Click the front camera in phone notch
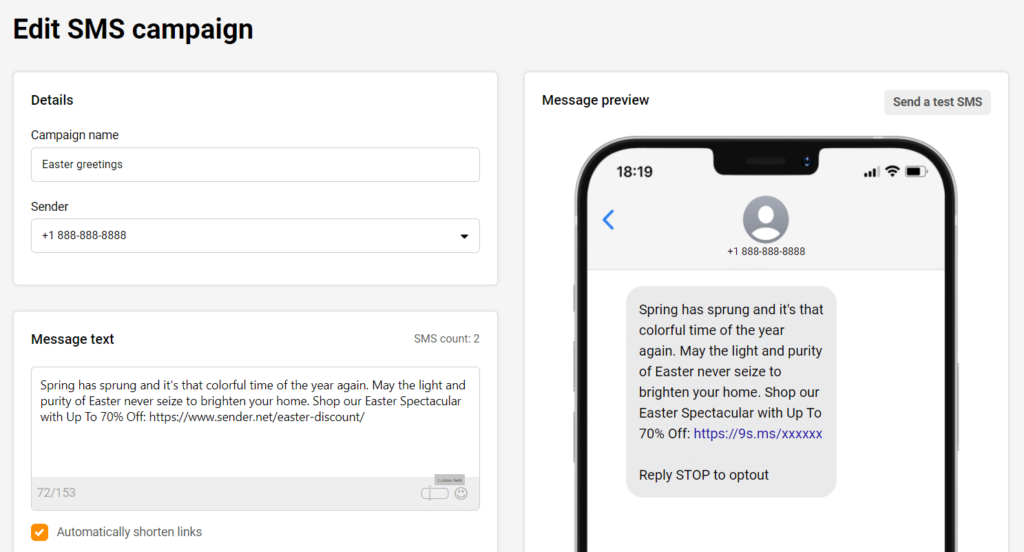The image size is (1024, 552). click(x=806, y=161)
